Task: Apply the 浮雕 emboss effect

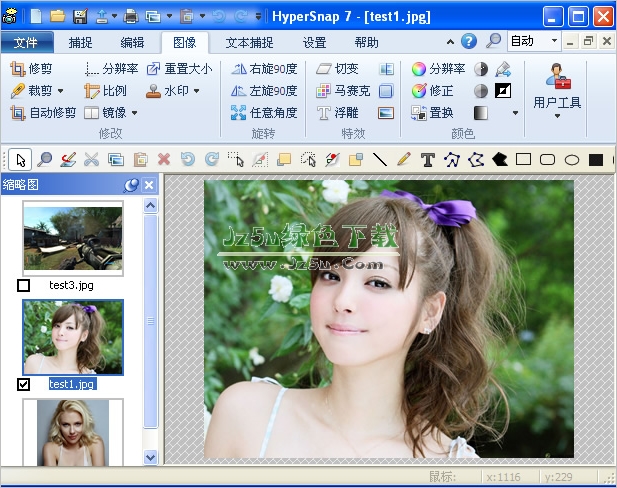Action: coord(338,113)
